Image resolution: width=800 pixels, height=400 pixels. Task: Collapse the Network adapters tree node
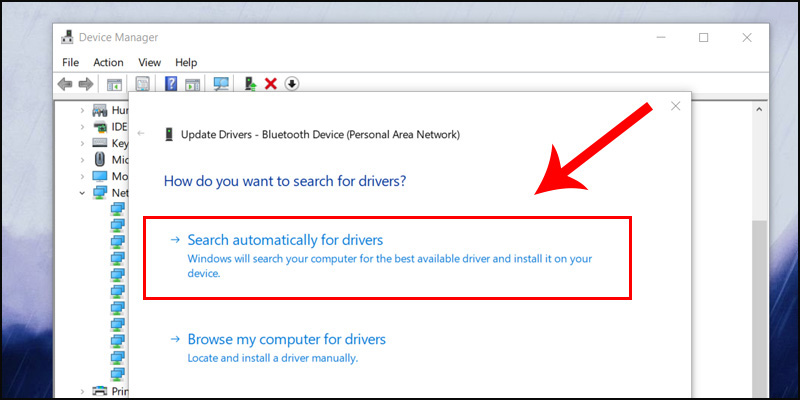82,193
